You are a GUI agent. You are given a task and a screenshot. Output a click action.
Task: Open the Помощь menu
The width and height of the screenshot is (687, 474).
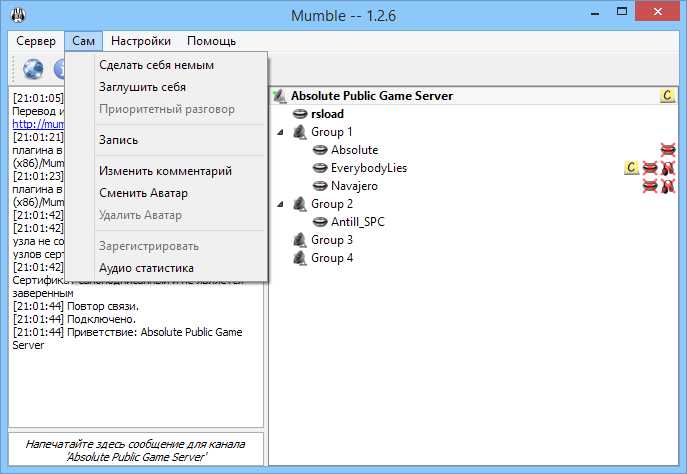(x=211, y=41)
